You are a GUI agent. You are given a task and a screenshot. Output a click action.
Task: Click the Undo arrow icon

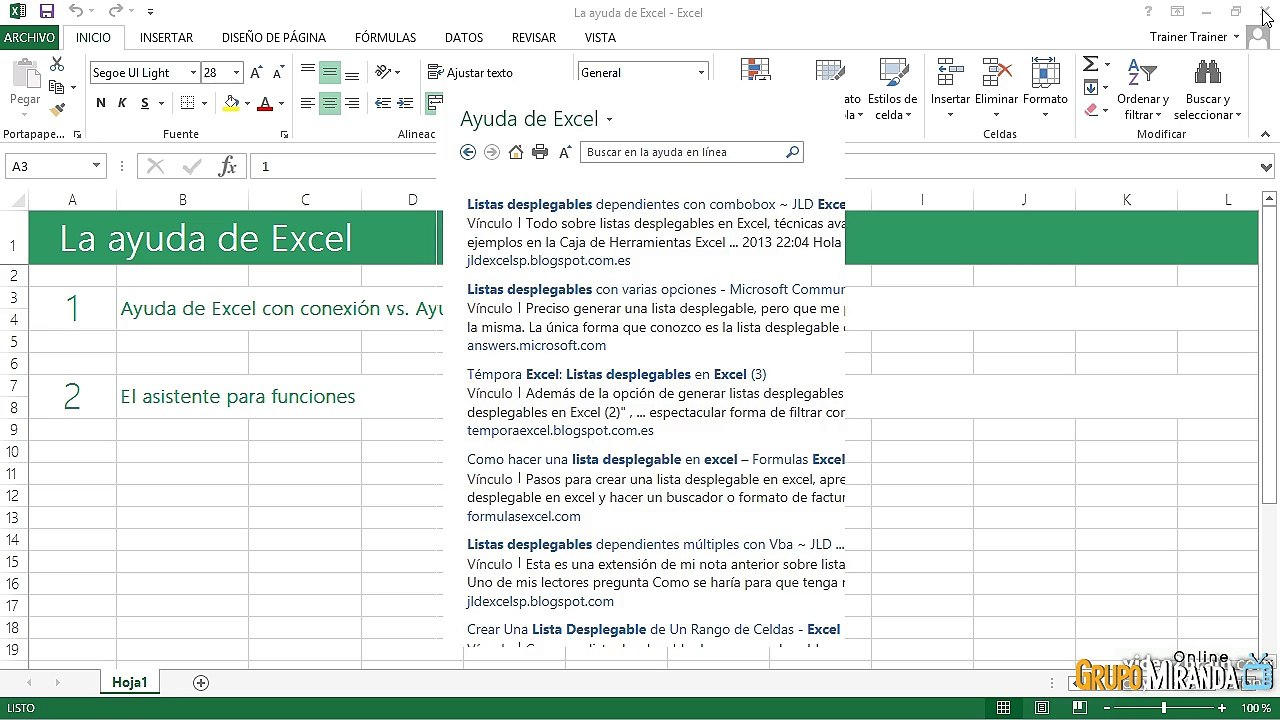tap(76, 12)
